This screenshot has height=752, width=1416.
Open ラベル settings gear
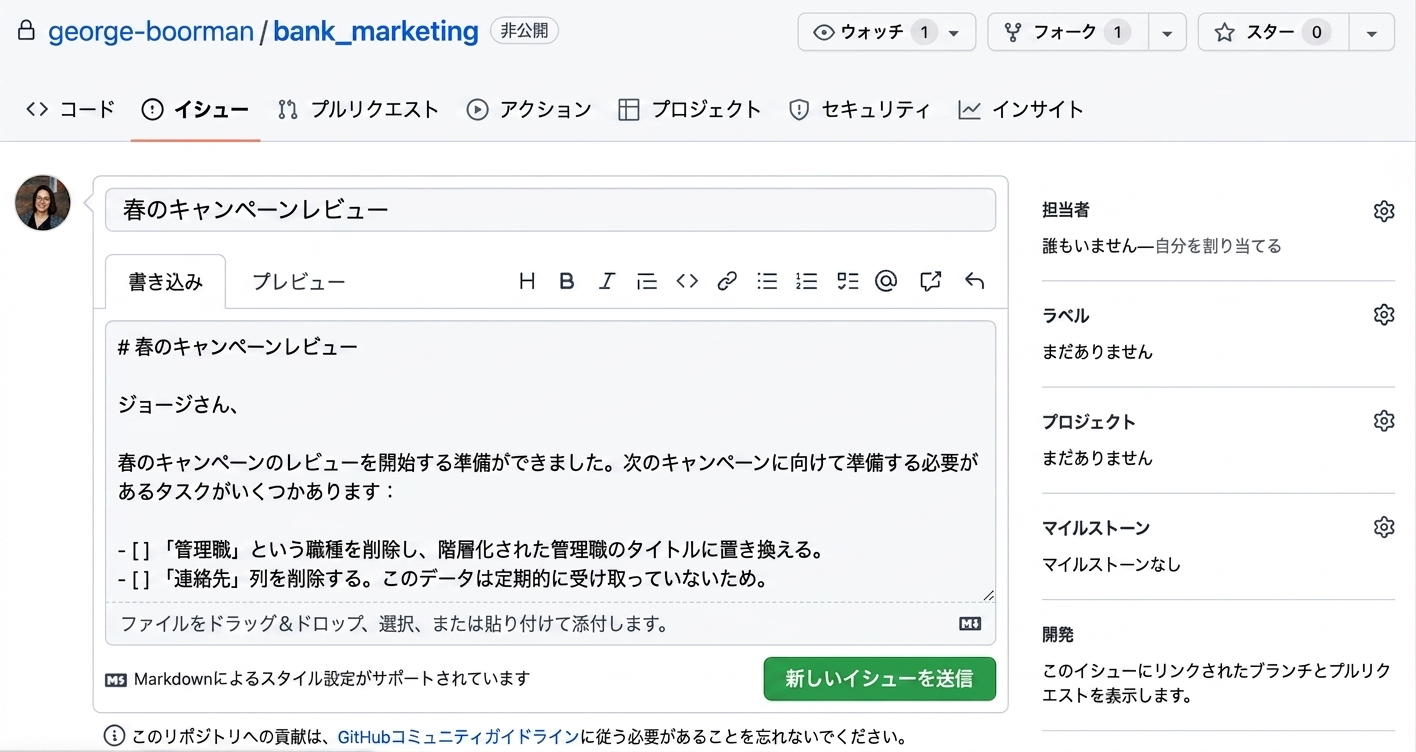1384,315
